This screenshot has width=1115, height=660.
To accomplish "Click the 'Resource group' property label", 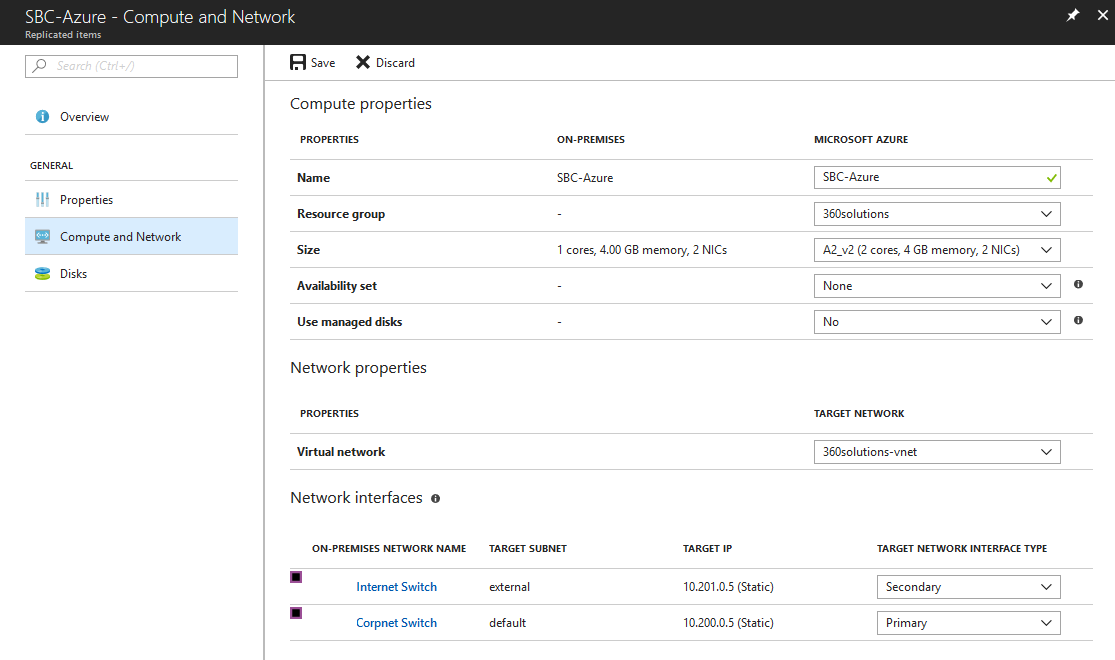I will click(341, 214).
